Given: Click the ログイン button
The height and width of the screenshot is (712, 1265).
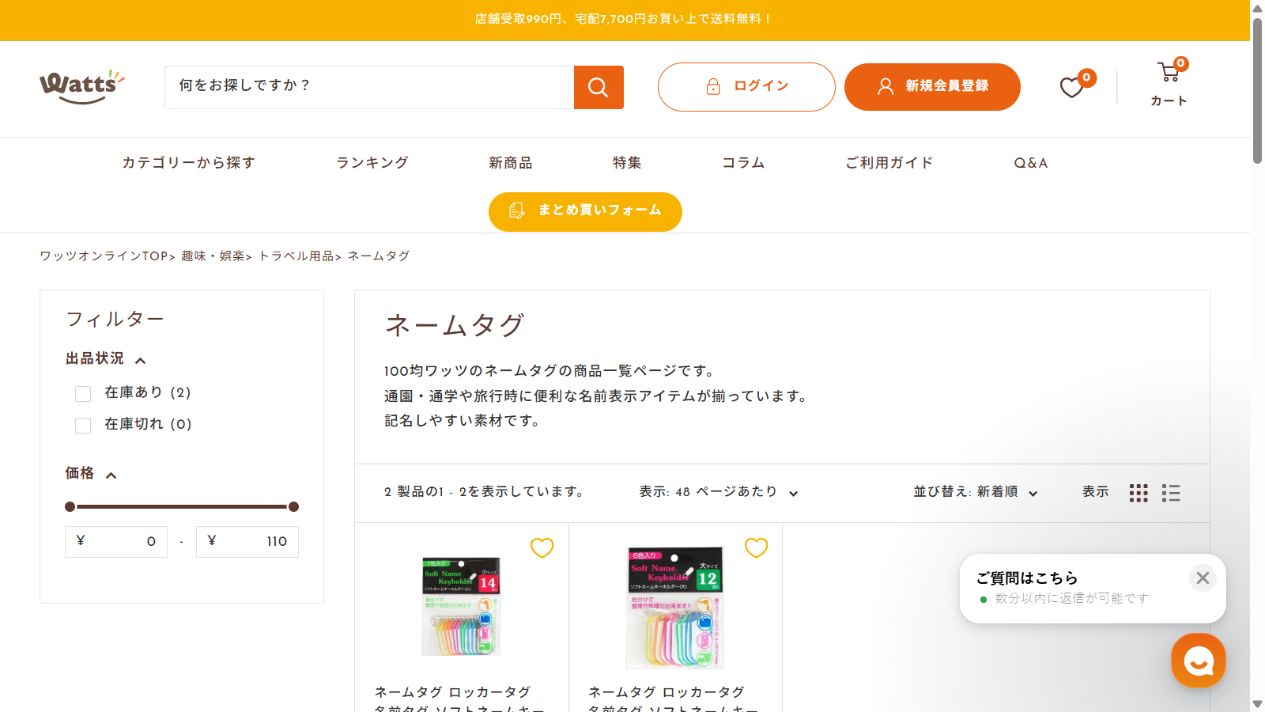Looking at the screenshot, I should (x=746, y=87).
